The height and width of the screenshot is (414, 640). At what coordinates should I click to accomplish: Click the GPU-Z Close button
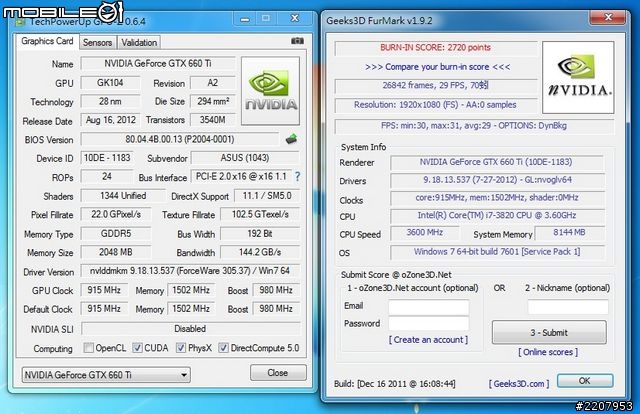click(x=278, y=373)
